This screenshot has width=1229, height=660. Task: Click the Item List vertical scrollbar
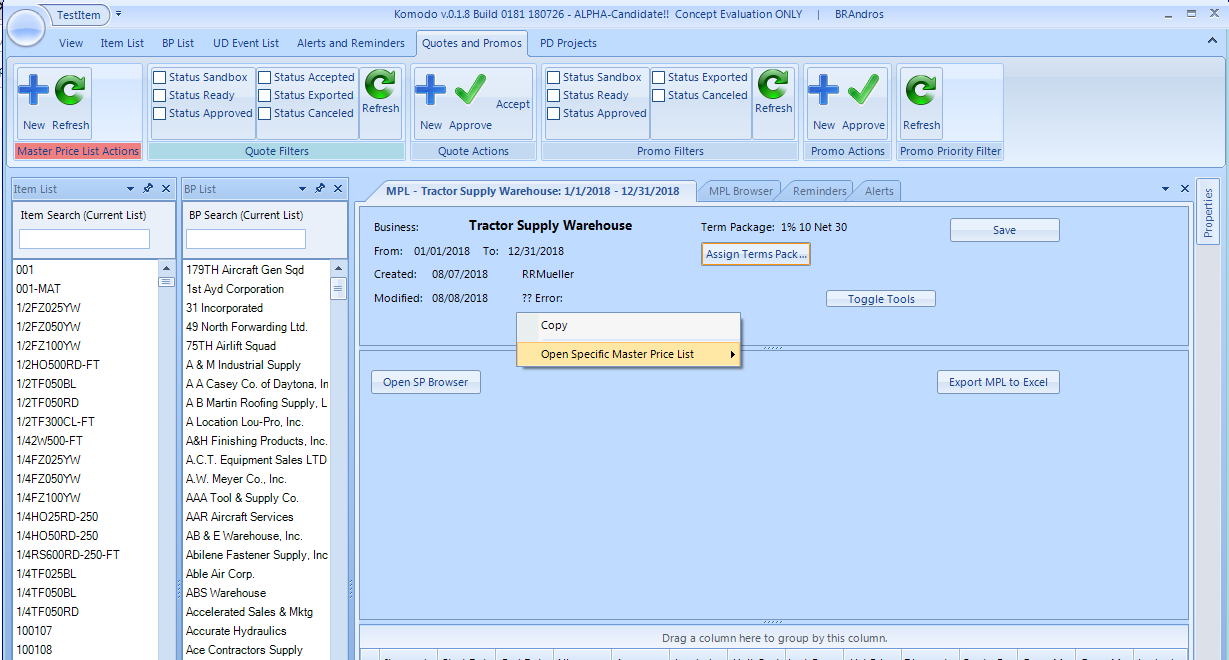pos(167,460)
